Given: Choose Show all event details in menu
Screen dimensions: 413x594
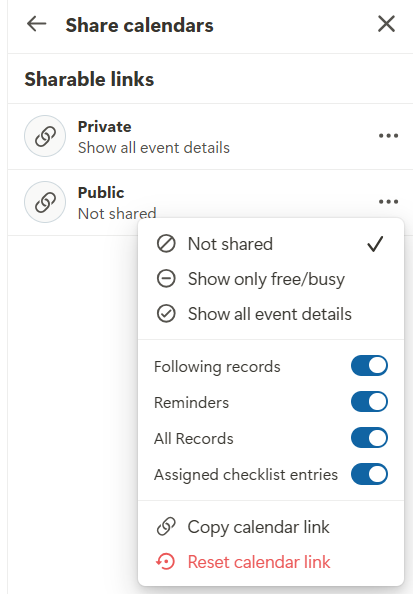Looking at the screenshot, I should coord(271,314).
